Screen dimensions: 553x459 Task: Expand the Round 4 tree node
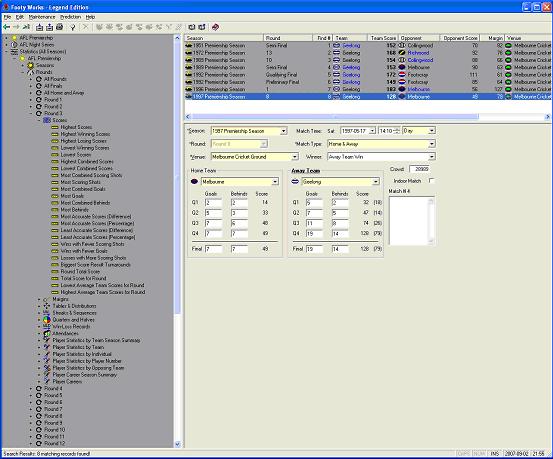[x=31, y=388]
